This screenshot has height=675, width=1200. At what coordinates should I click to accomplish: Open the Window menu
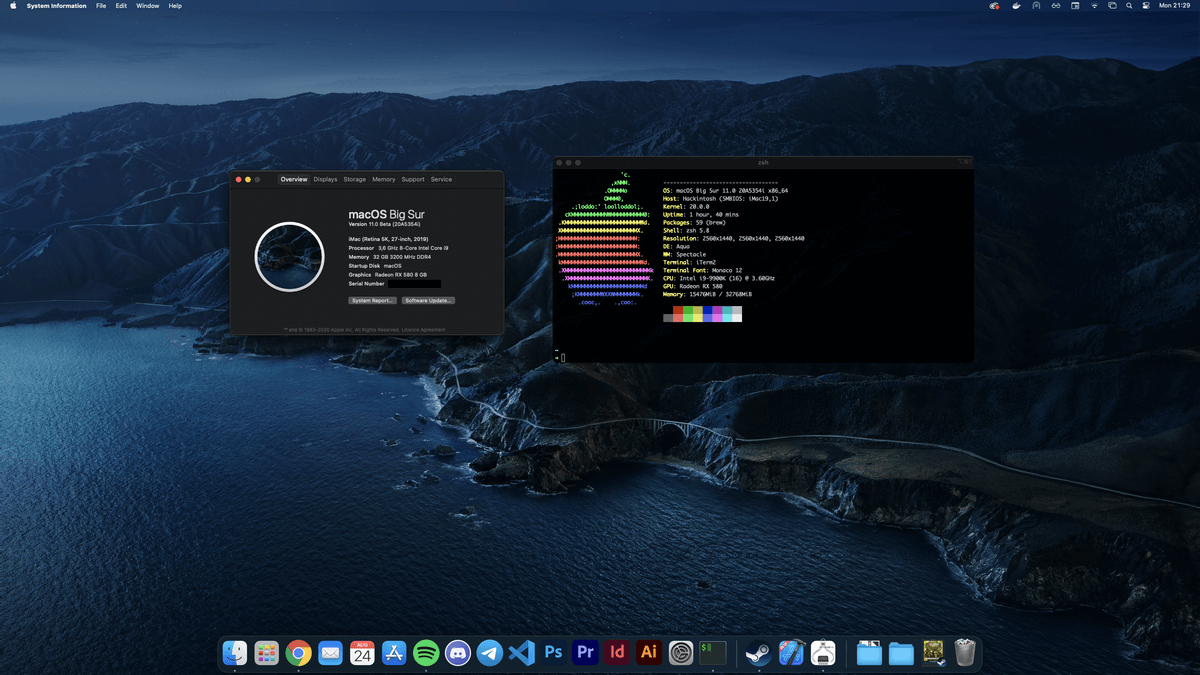tap(148, 6)
